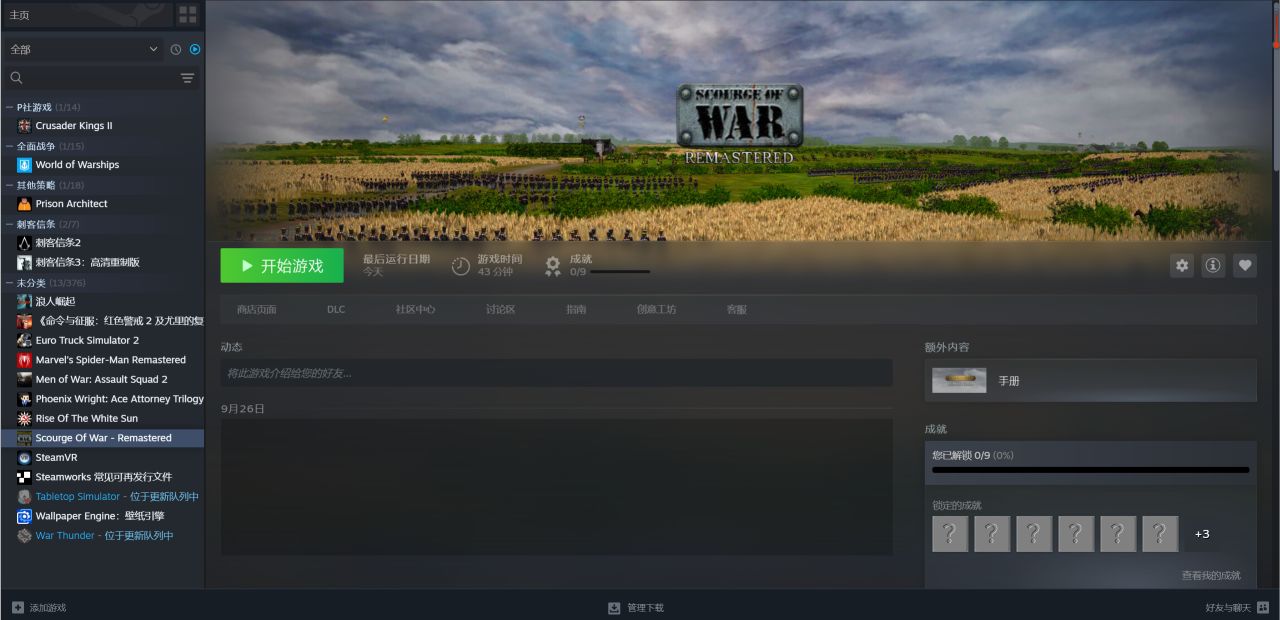Select Marvel's Spider-Man Remastered icon

(25, 360)
